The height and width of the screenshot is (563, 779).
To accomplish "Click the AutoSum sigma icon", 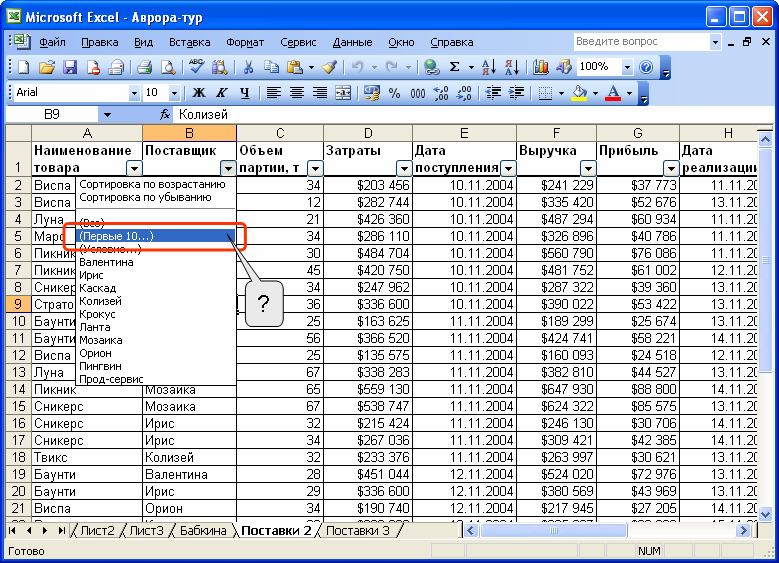I will tap(455, 67).
